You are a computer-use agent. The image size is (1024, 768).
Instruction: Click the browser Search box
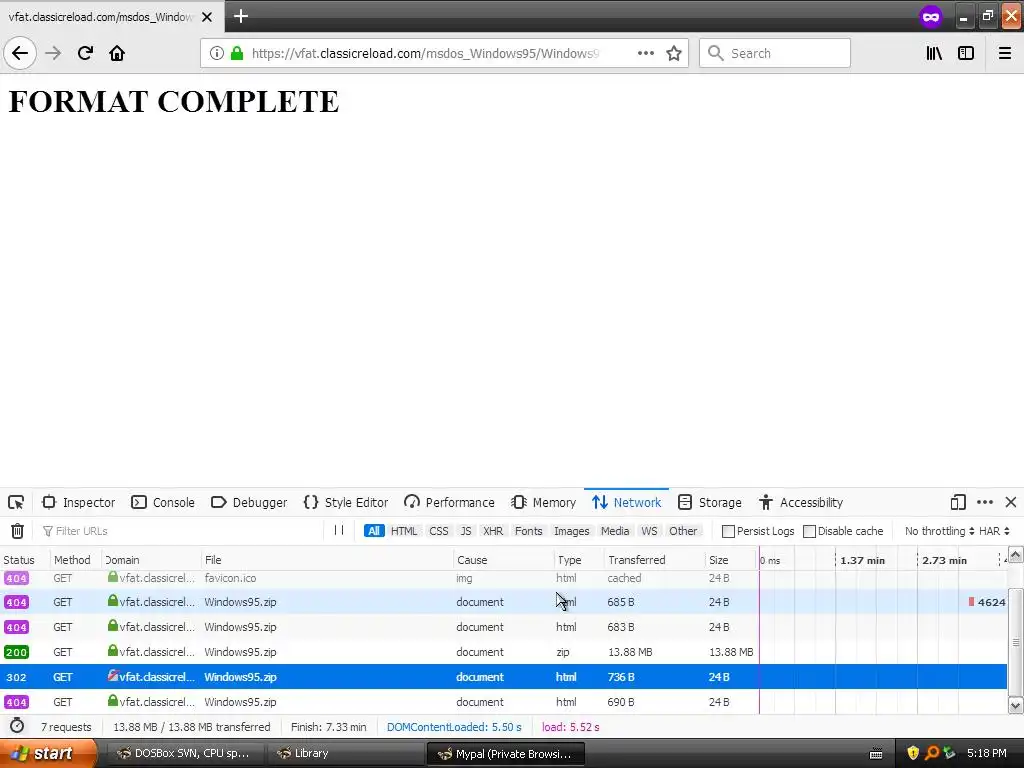click(775, 53)
